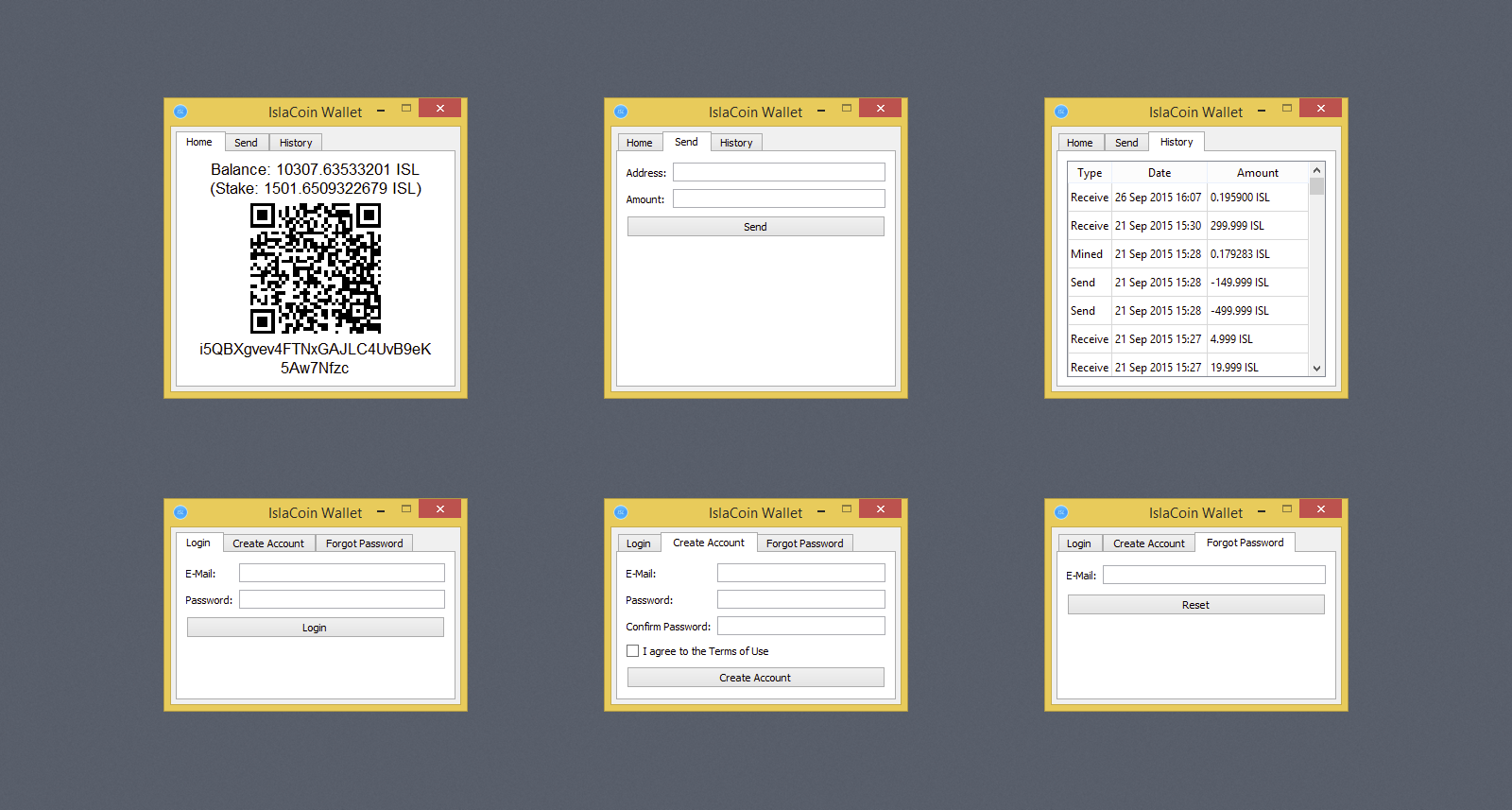Click the Create Account button
Viewport: 1512px width, 810px height.
coord(756,678)
